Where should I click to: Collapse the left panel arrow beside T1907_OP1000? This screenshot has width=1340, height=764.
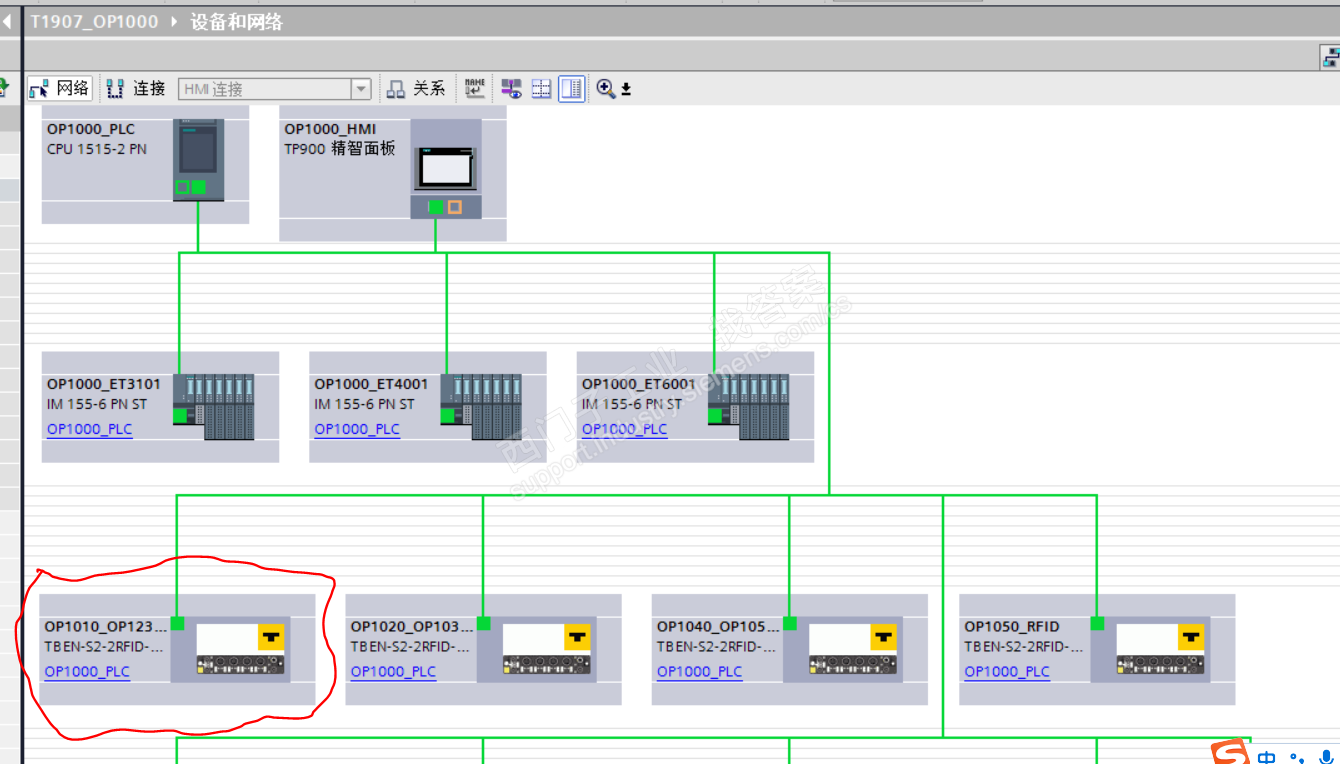point(7,22)
